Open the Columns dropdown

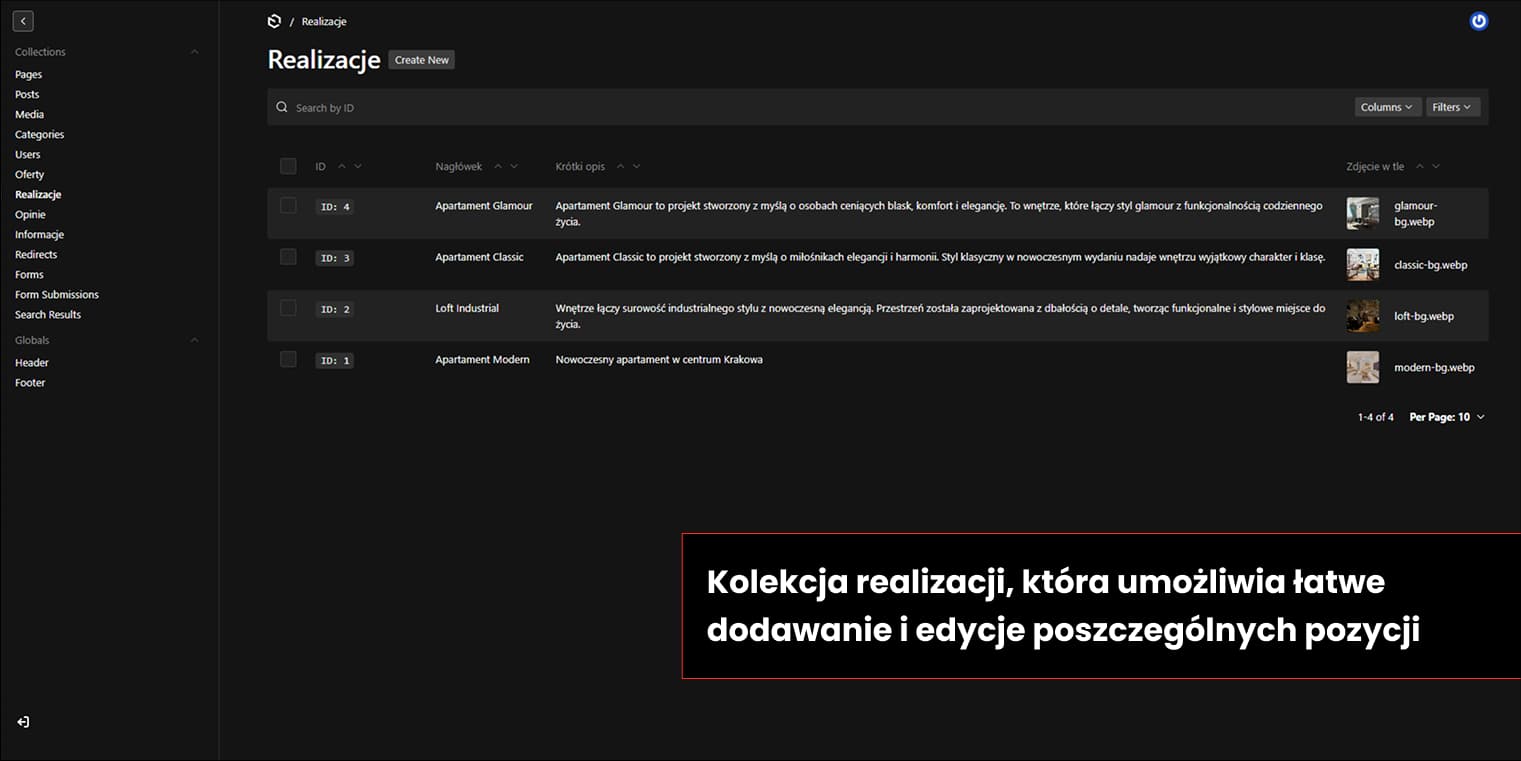click(1387, 106)
